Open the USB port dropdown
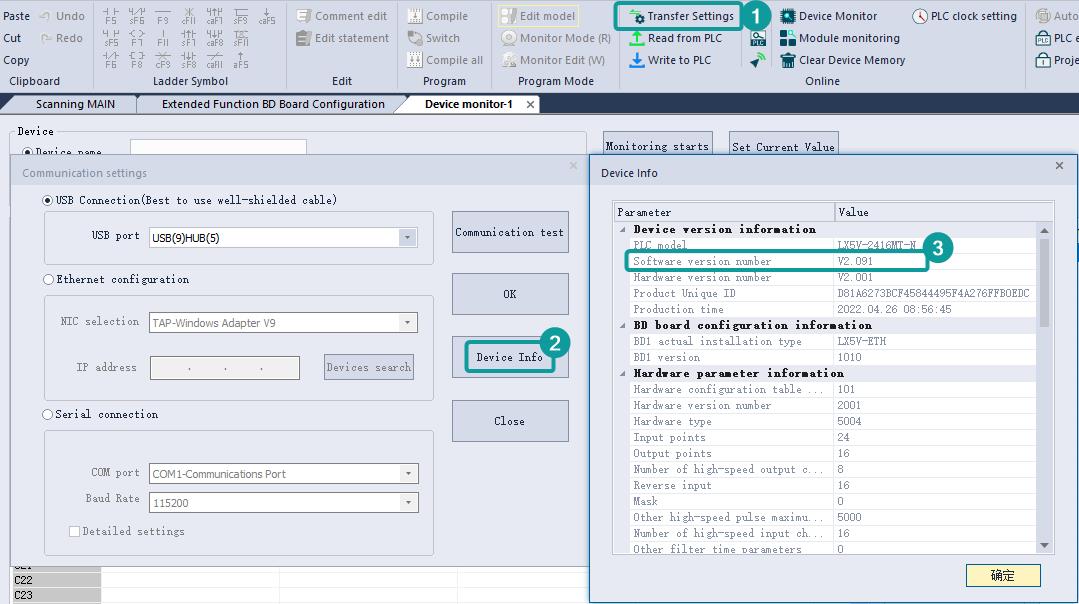The image size is (1079, 604). (407, 238)
